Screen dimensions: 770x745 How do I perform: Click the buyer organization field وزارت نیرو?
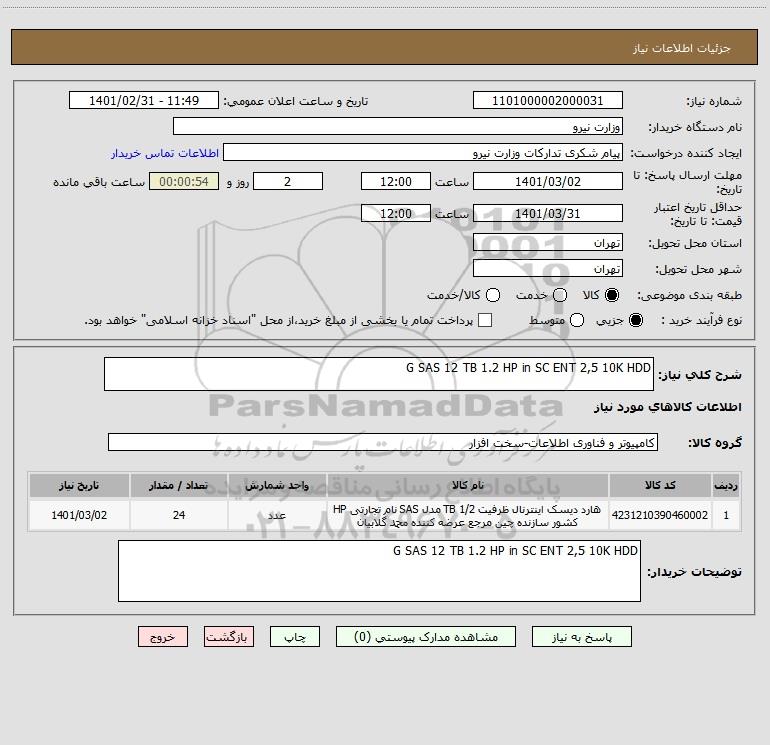point(398,127)
